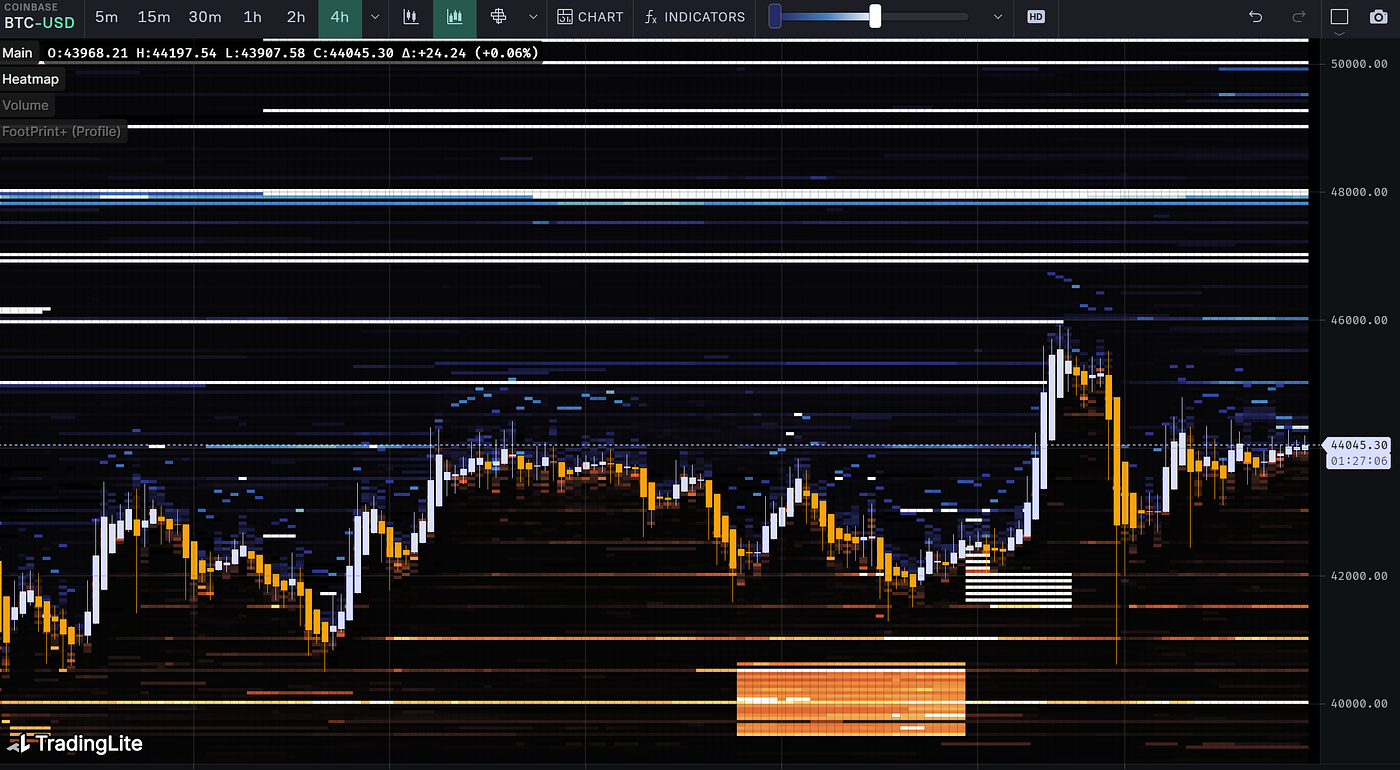Select the 2h timeframe
1400x770 pixels.
(x=296, y=17)
